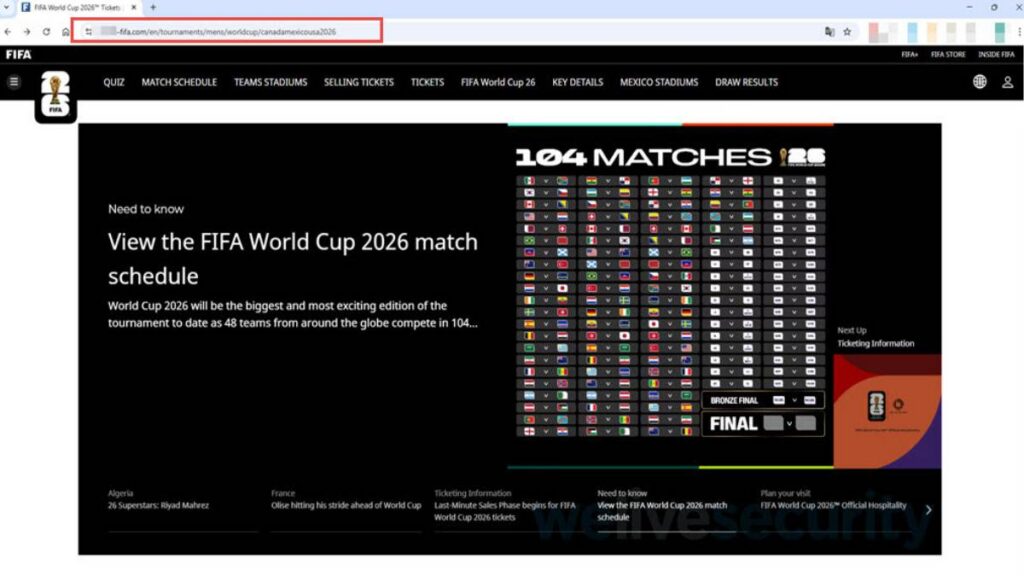1024x576 pixels.
Task: Click the 'Next Up' label
Action: coord(852,330)
